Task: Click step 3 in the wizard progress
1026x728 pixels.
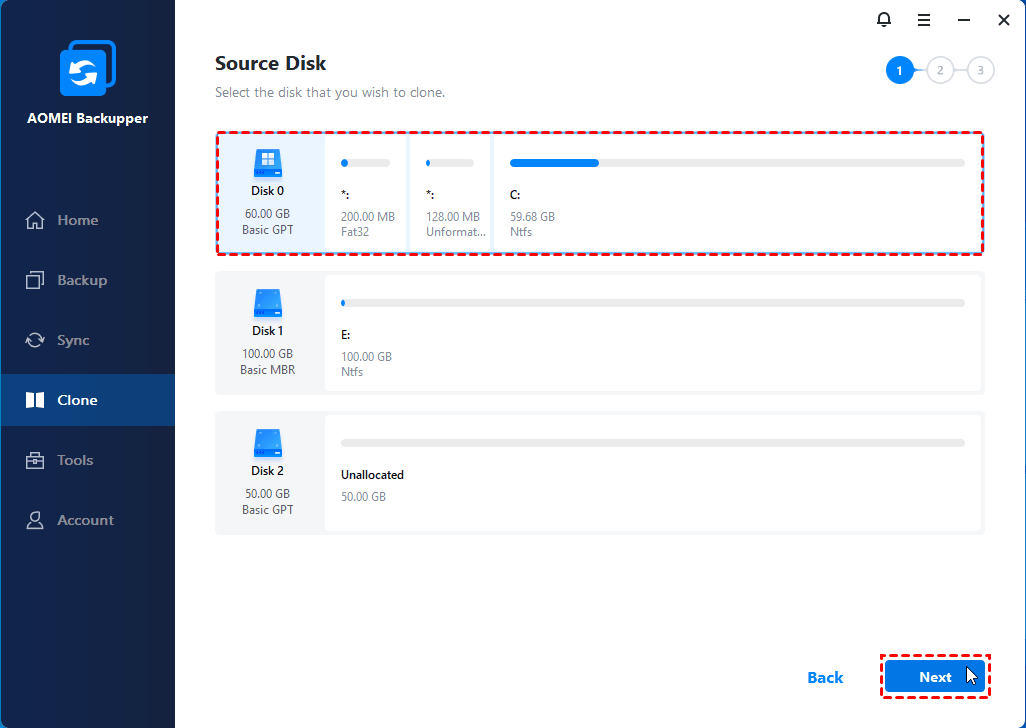Action: pyautogui.click(x=979, y=70)
